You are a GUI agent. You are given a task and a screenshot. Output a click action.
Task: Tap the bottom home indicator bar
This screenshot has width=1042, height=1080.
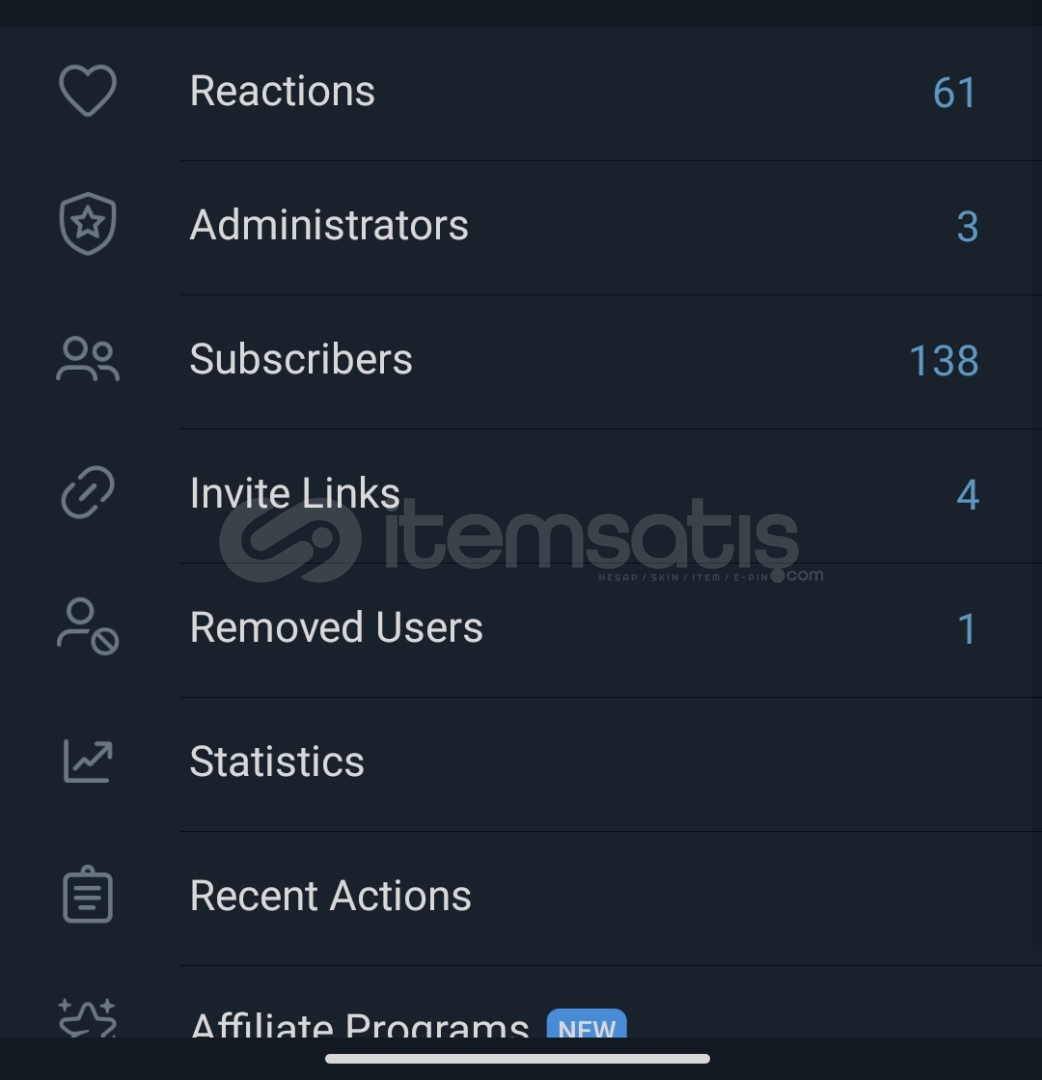tap(517, 1059)
